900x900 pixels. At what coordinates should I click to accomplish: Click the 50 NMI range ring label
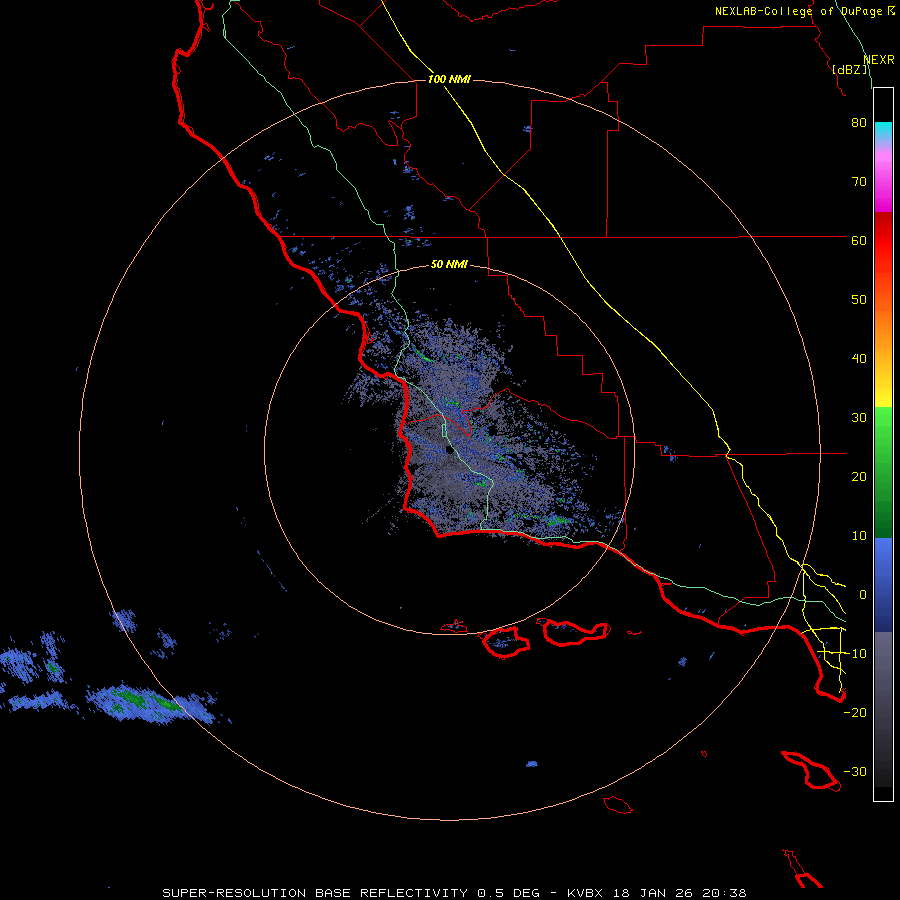[x=449, y=265]
